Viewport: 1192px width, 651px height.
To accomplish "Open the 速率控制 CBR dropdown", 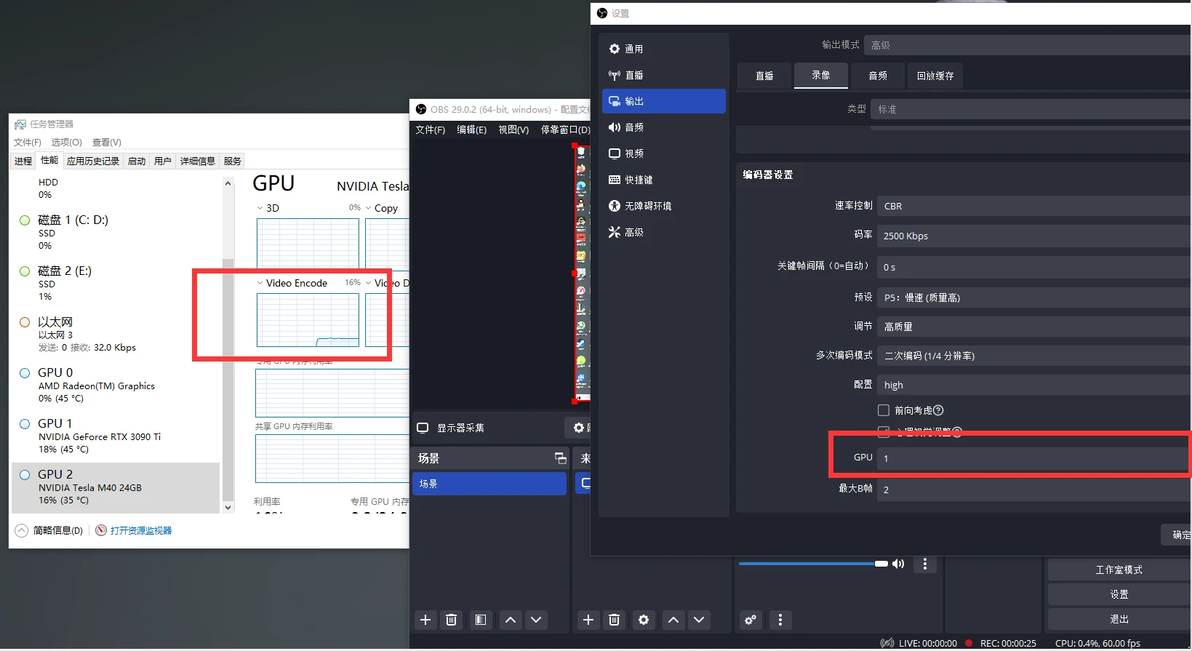I will pyautogui.click(x=1034, y=206).
